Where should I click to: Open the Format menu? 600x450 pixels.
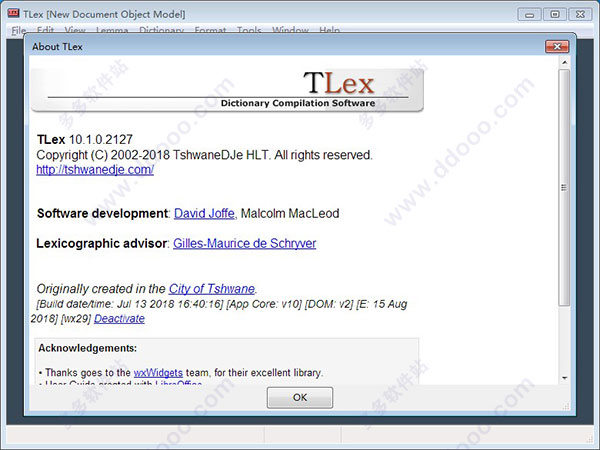[x=210, y=30]
